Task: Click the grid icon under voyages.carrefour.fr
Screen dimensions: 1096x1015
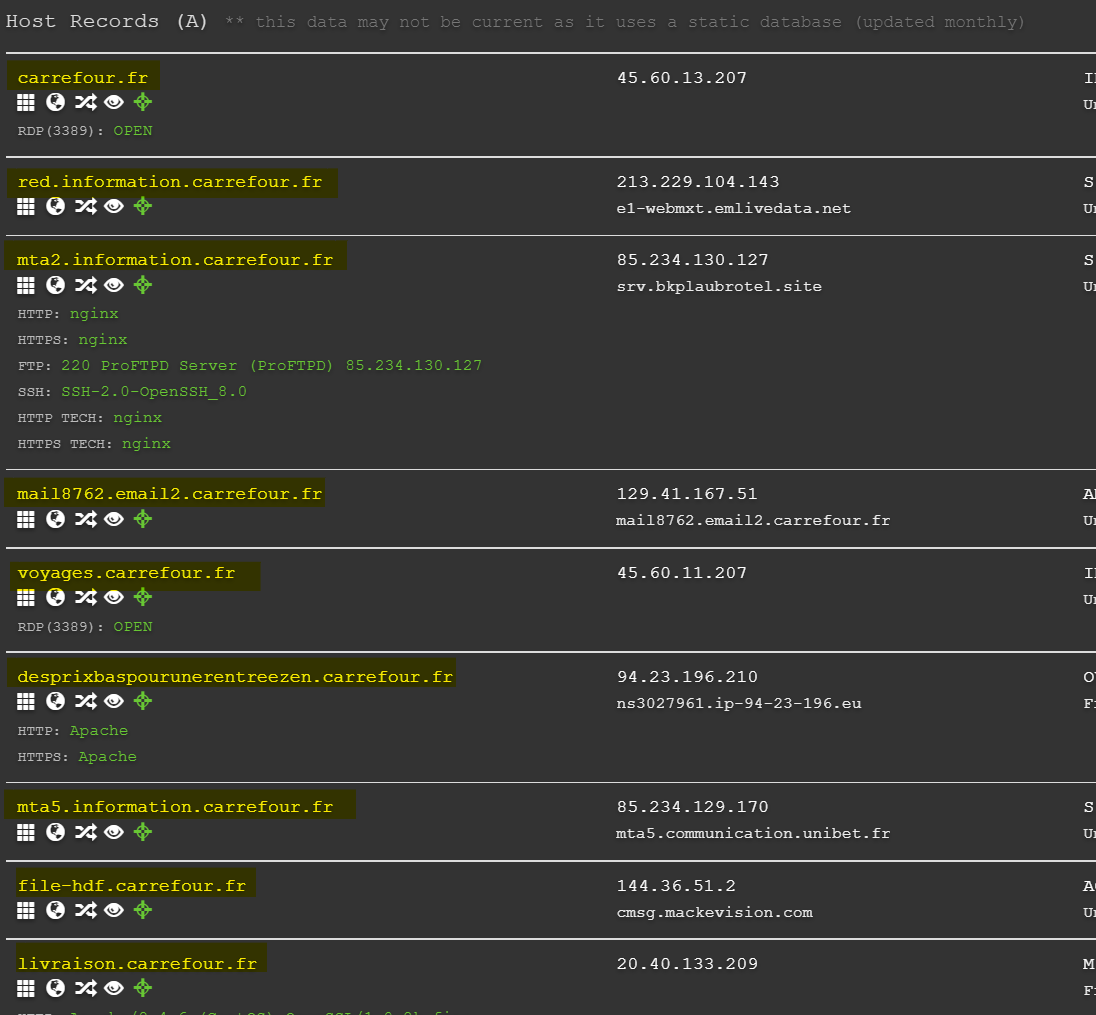Action: click(26, 598)
